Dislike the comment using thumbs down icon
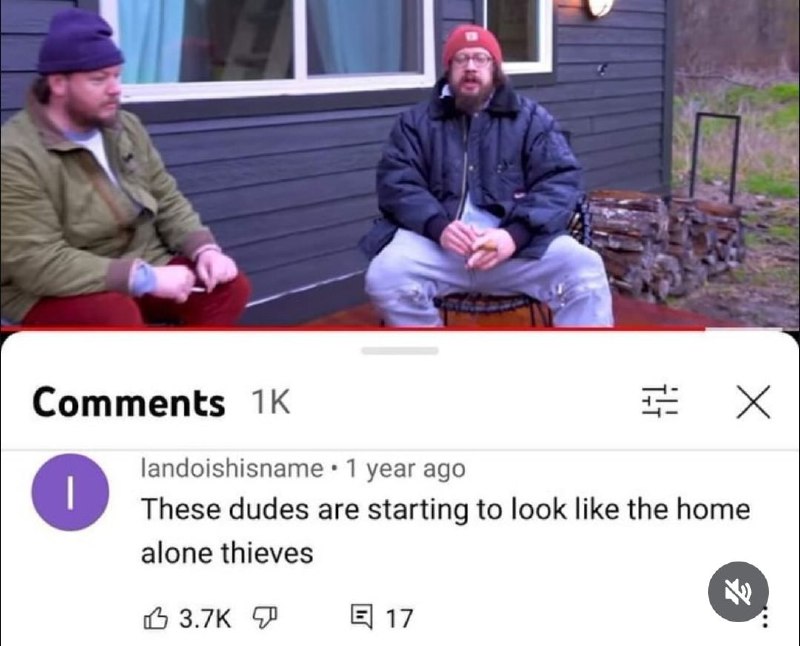 [265, 618]
